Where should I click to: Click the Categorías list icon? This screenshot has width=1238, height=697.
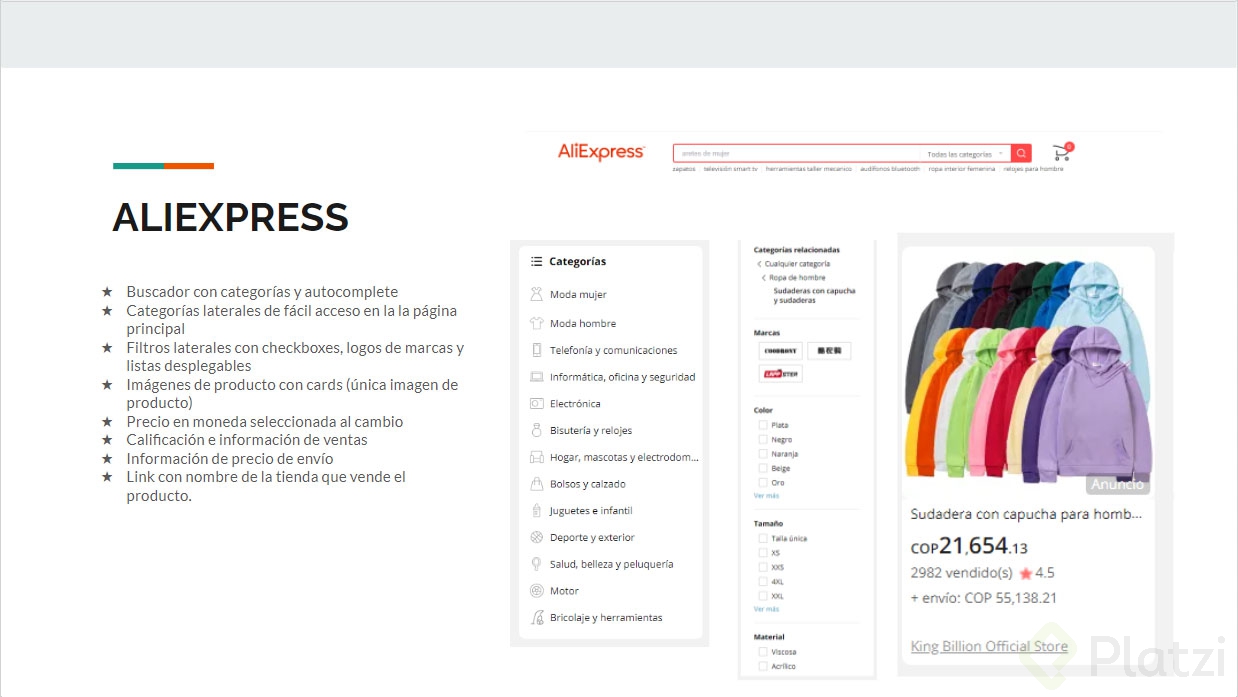point(537,261)
